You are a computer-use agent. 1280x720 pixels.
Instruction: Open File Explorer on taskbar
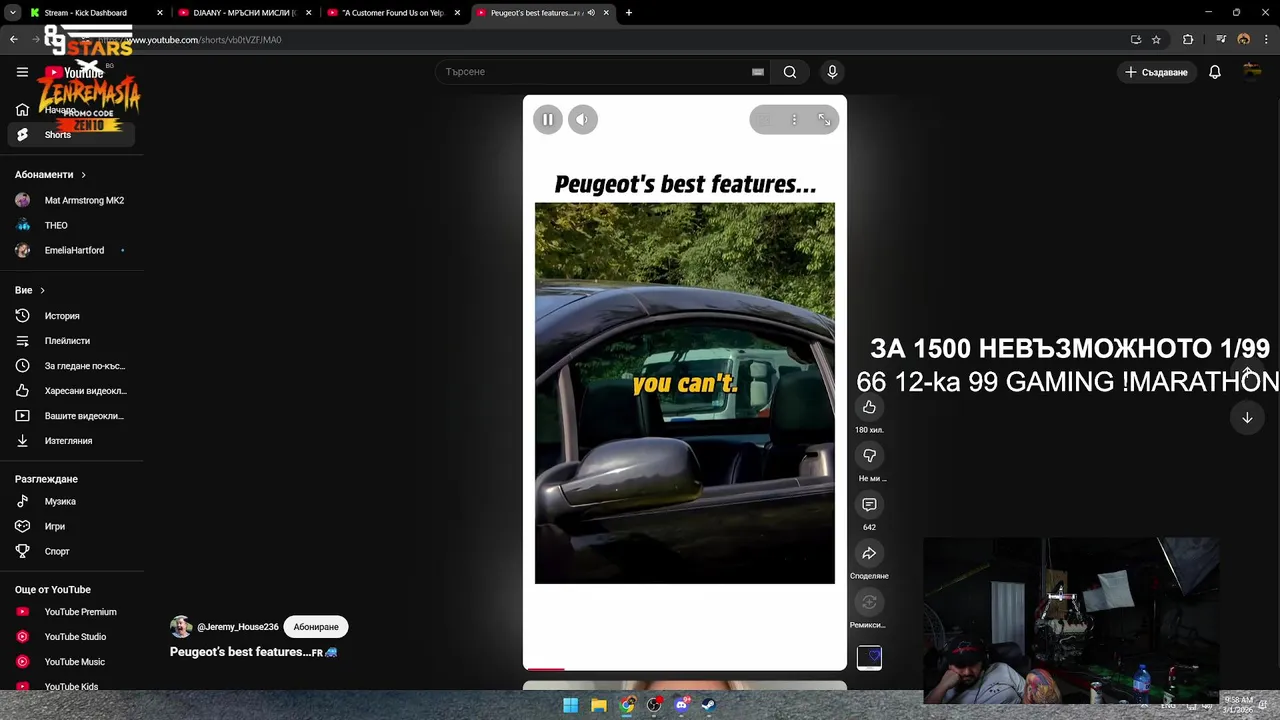598,705
